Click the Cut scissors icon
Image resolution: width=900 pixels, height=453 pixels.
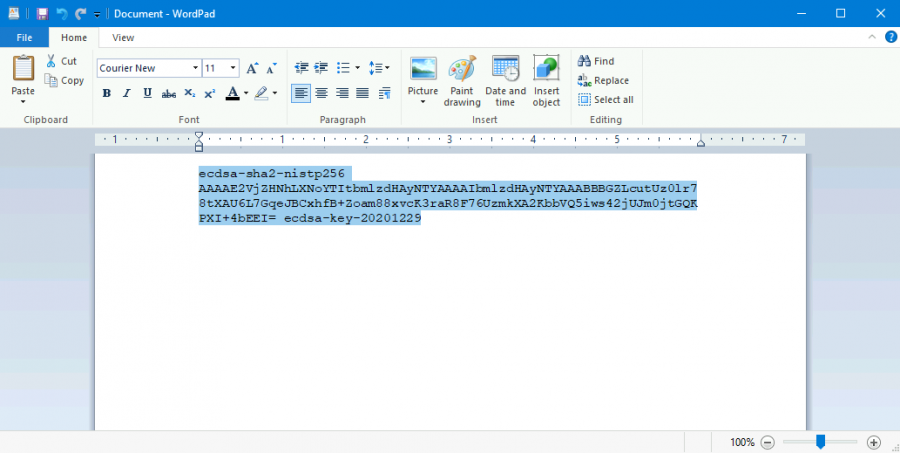(52, 61)
